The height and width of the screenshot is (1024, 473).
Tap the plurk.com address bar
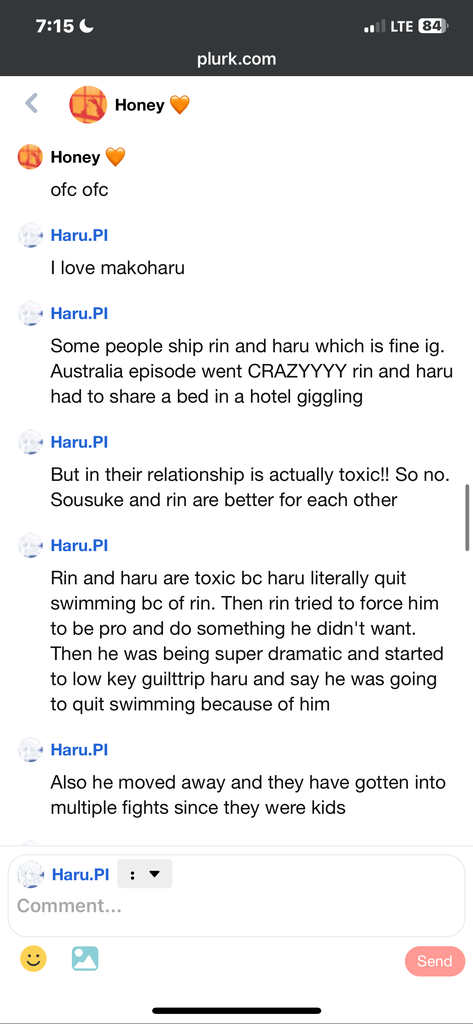coord(236,59)
